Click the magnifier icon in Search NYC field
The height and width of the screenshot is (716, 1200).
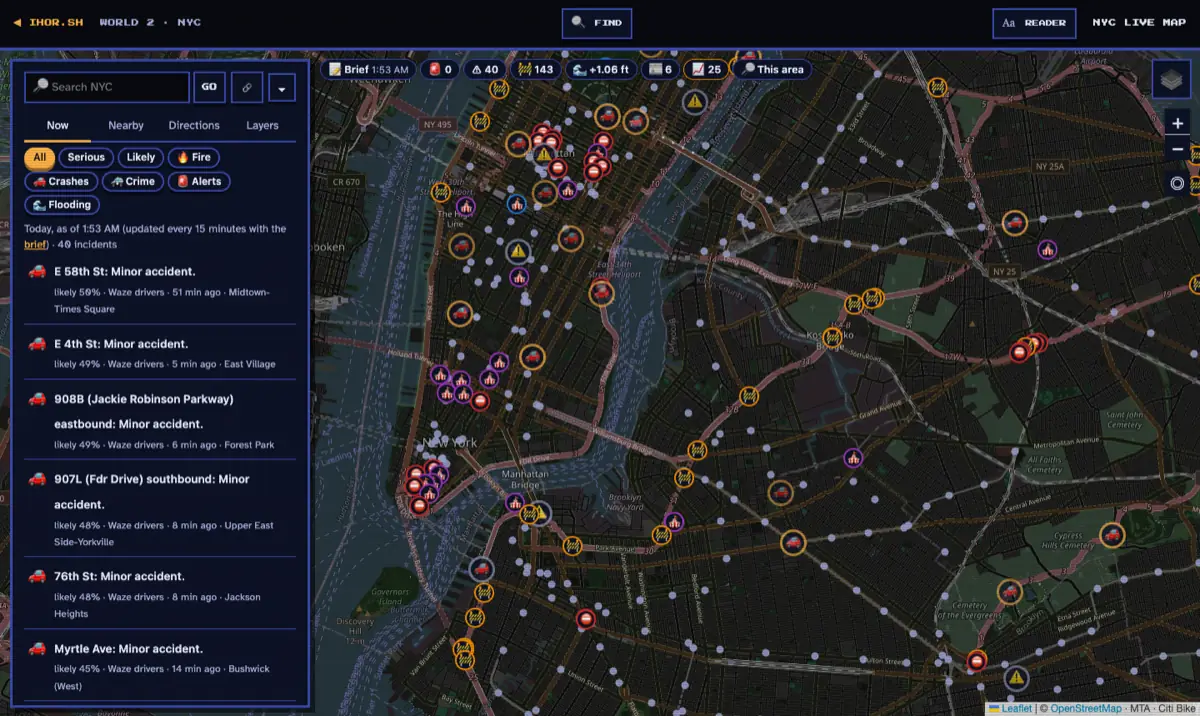tap(41, 87)
